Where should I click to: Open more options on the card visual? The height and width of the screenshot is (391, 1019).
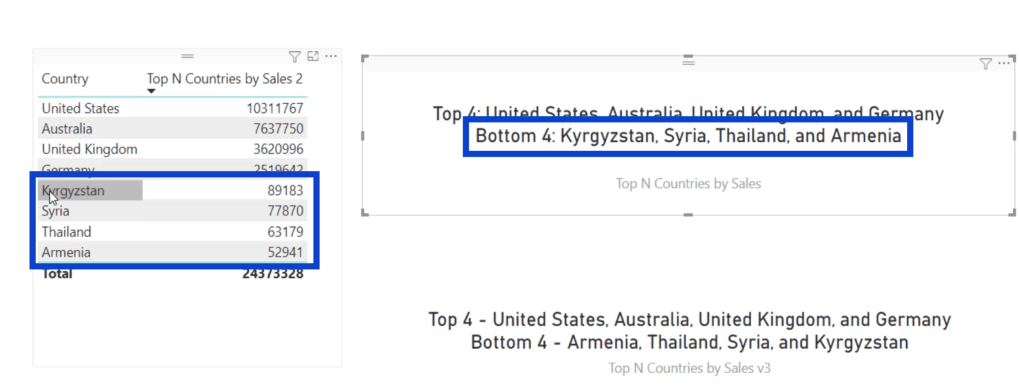pos(1004,64)
